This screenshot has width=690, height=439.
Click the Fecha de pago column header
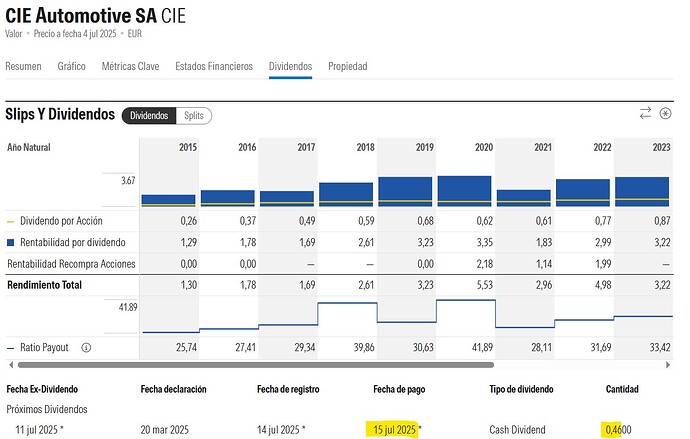pos(399,389)
